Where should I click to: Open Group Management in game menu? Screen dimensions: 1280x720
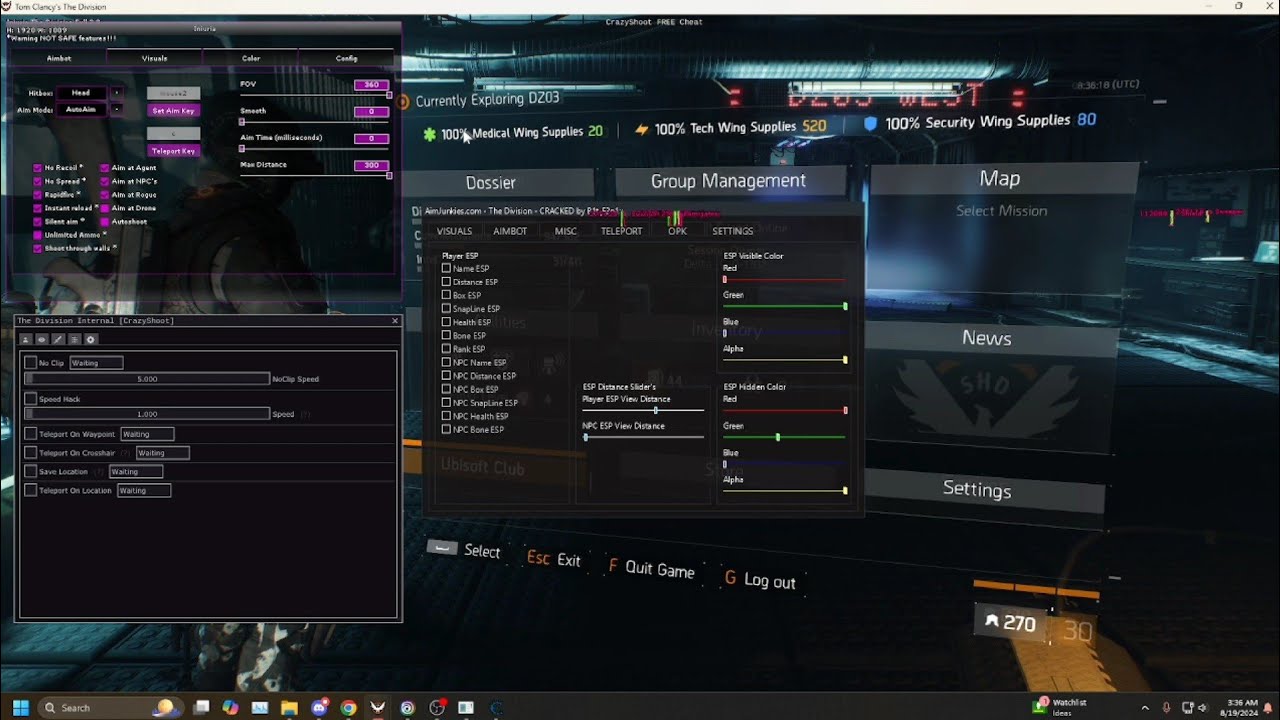coord(728,181)
